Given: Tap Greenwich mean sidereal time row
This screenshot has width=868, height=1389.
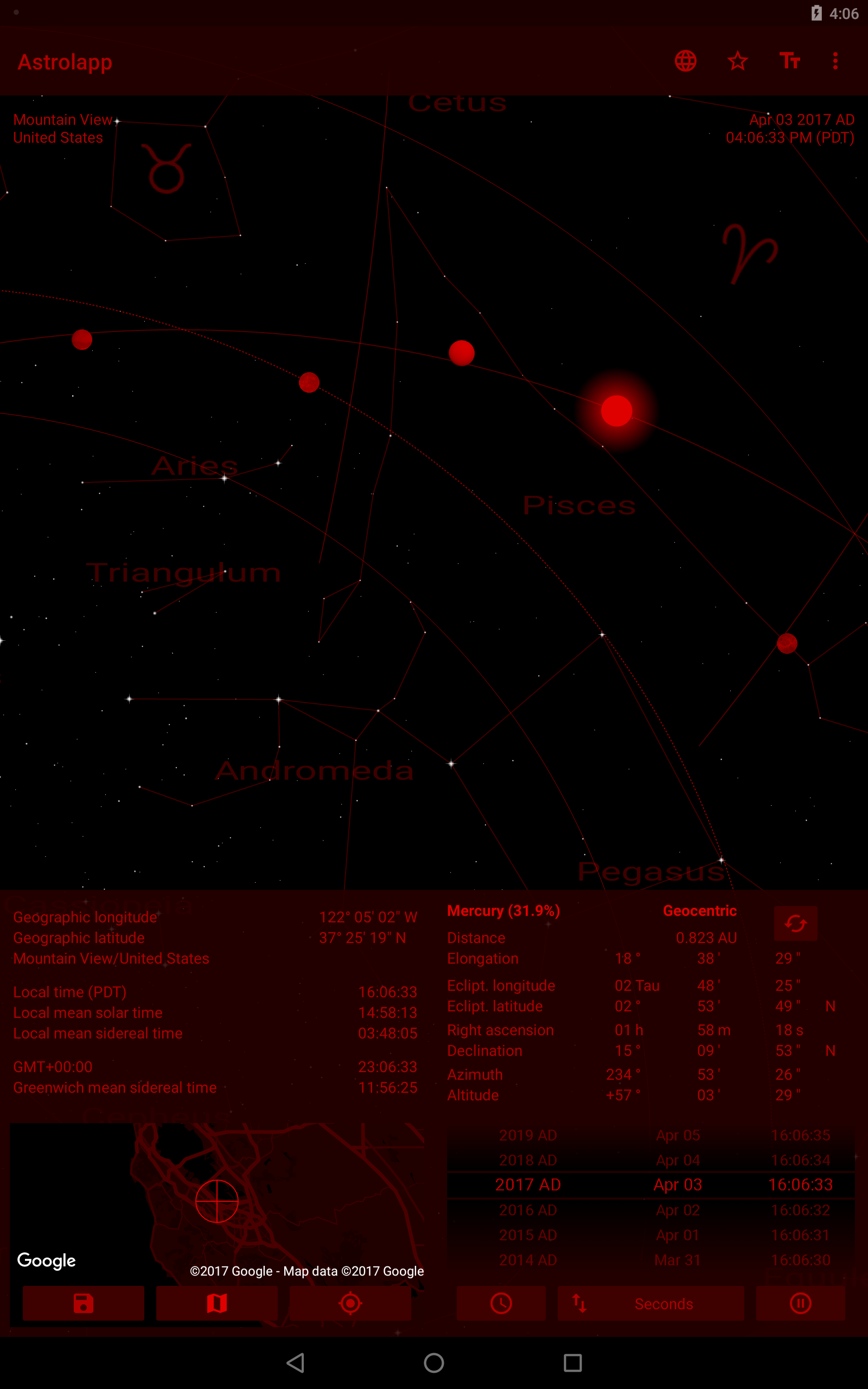Looking at the screenshot, I should pyautogui.click(x=215, y=1088).
